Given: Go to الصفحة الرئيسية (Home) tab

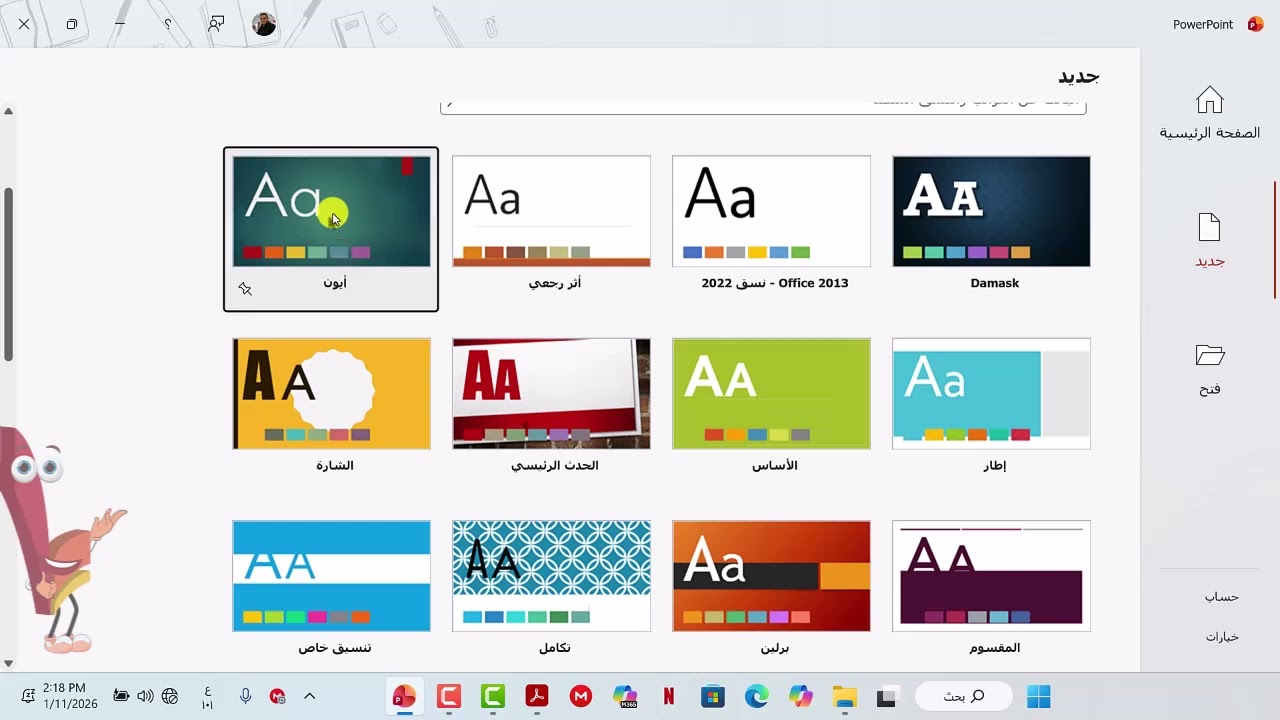Looking at the screenshot, I should tap(1209, 113).
